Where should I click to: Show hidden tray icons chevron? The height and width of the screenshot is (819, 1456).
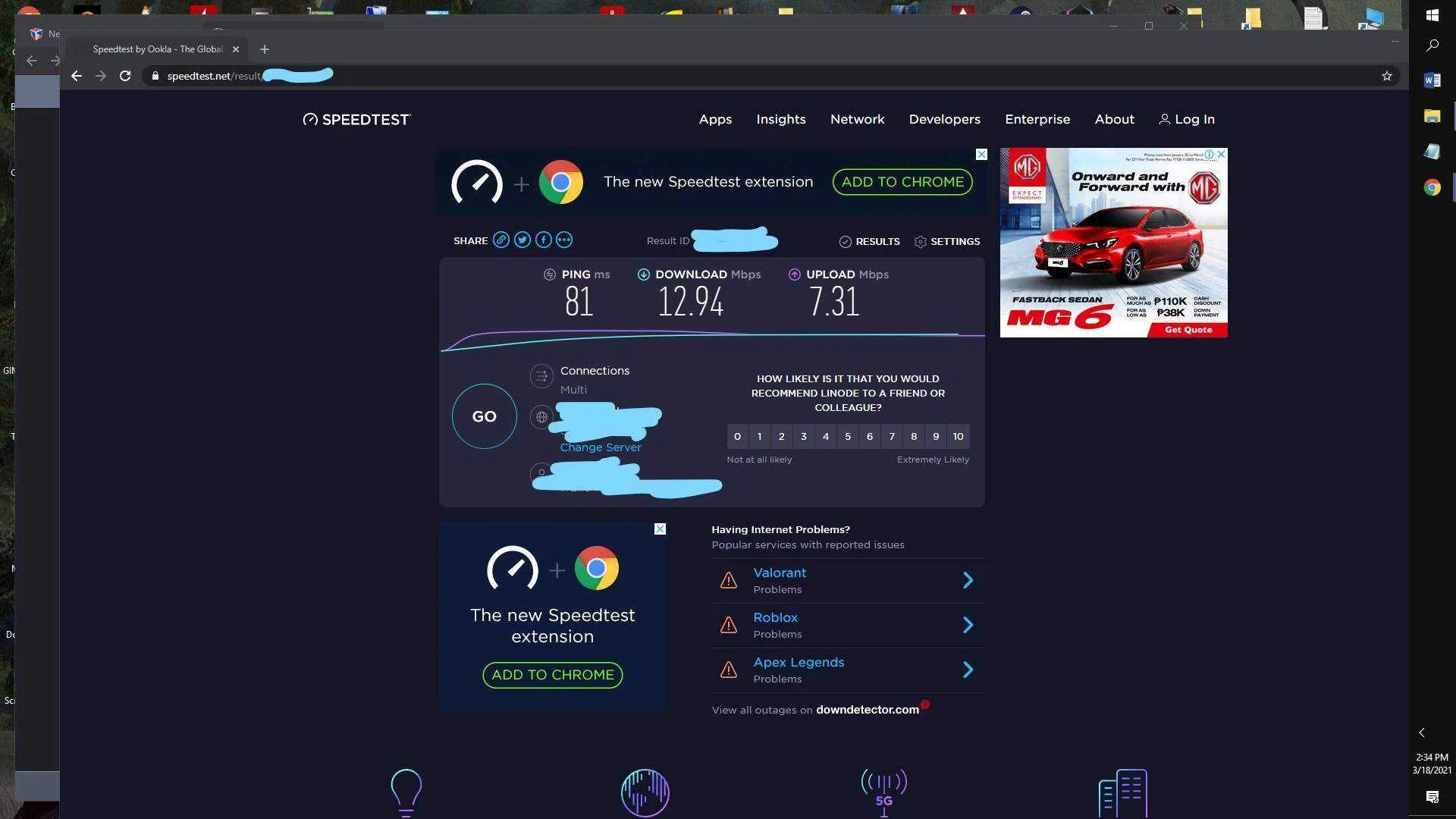[x=1422, y=733]
